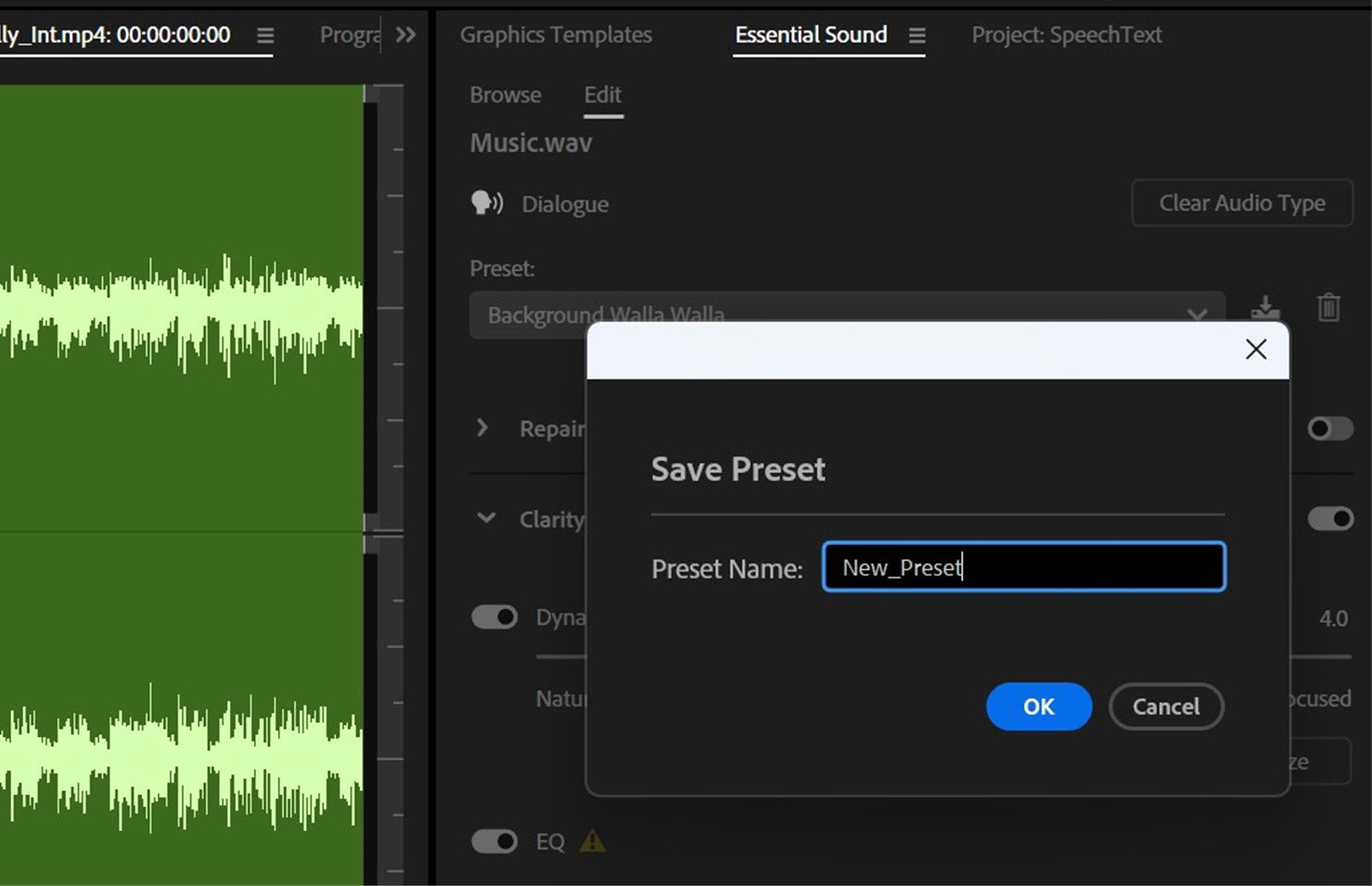
Task: Toggle the EQ switch
Action: (493, 841)
